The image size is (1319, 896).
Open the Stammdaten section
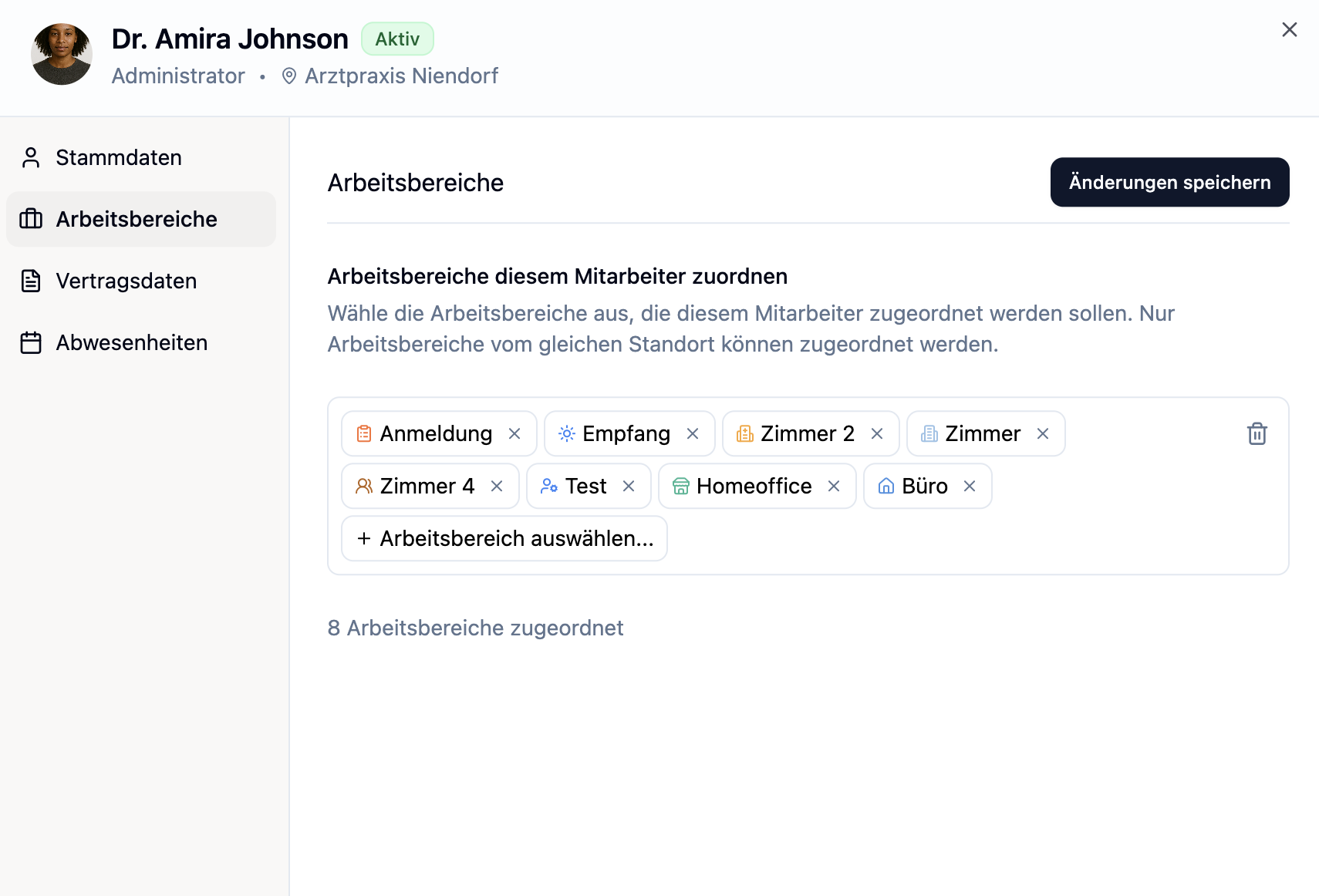[x=119, y=158]
